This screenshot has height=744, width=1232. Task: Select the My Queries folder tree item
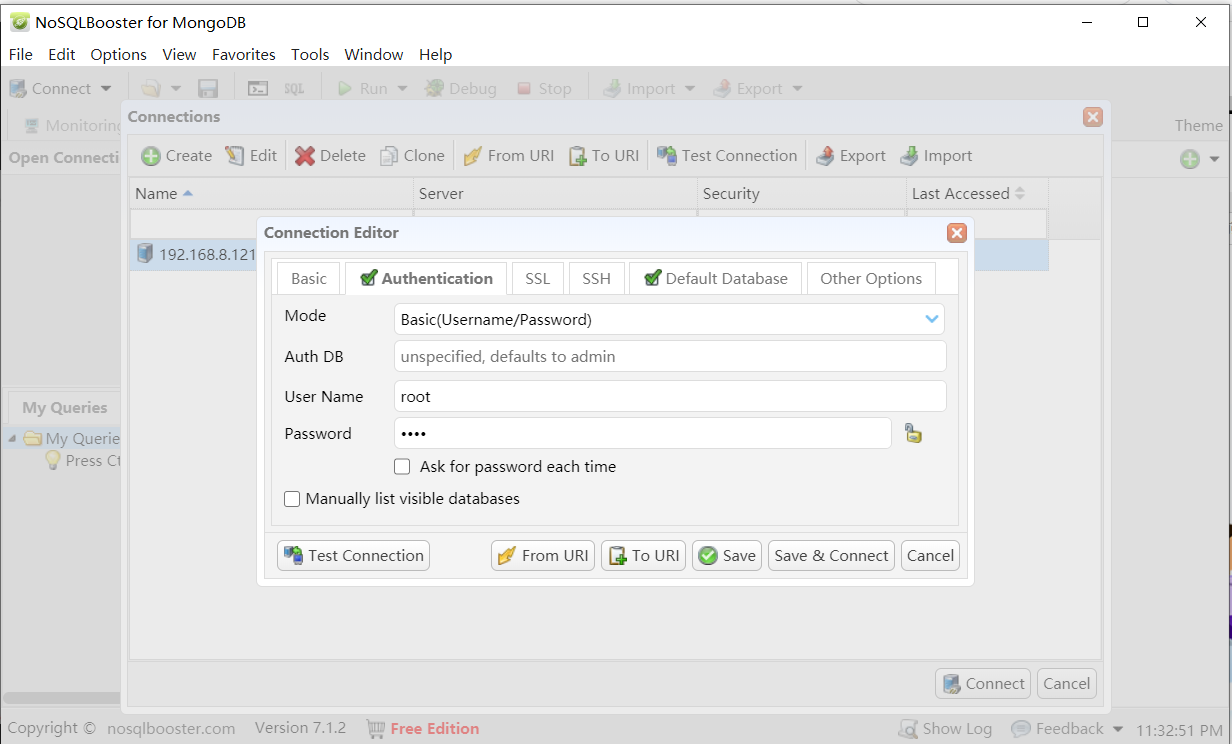click(72, 439)
